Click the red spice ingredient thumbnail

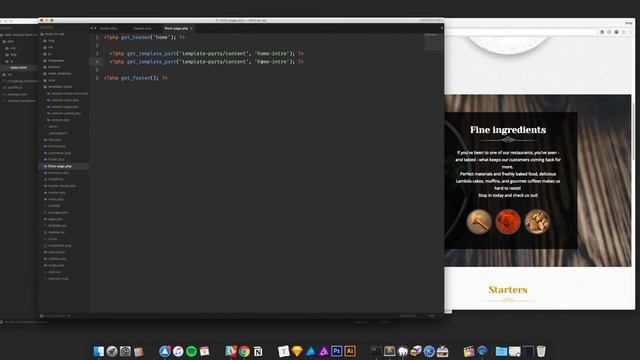[x=508, y=222]
